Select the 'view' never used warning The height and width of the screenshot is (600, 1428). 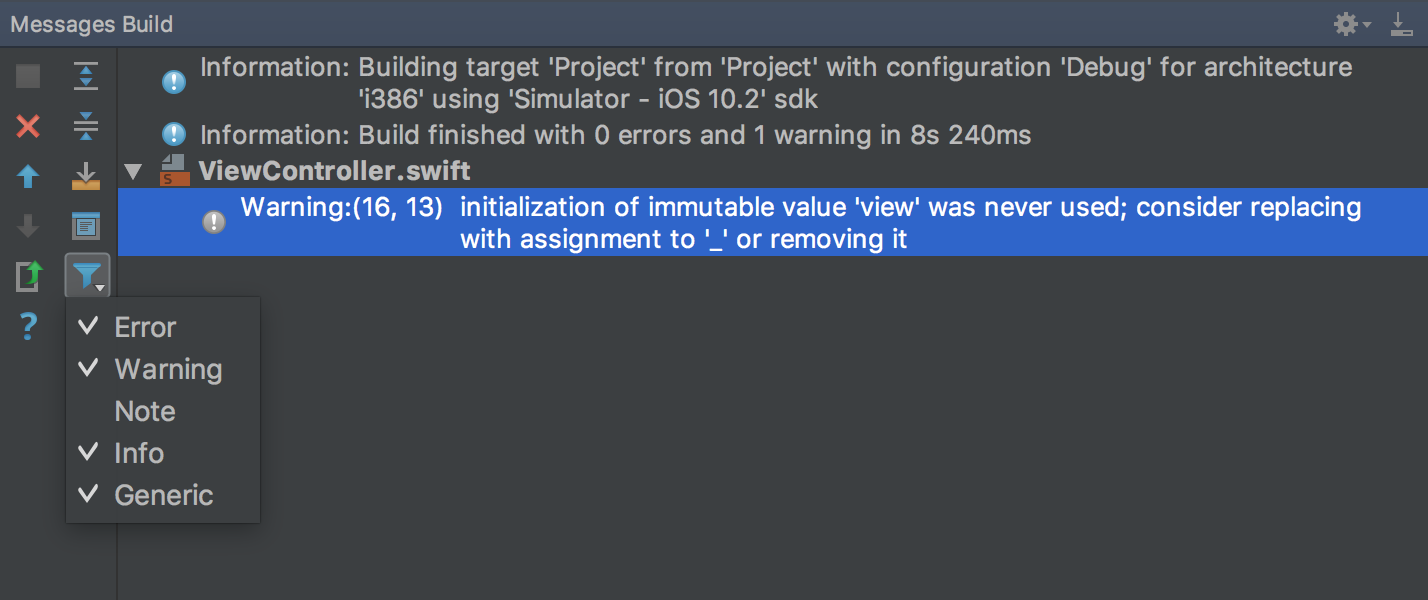click(x=772, y=223)
